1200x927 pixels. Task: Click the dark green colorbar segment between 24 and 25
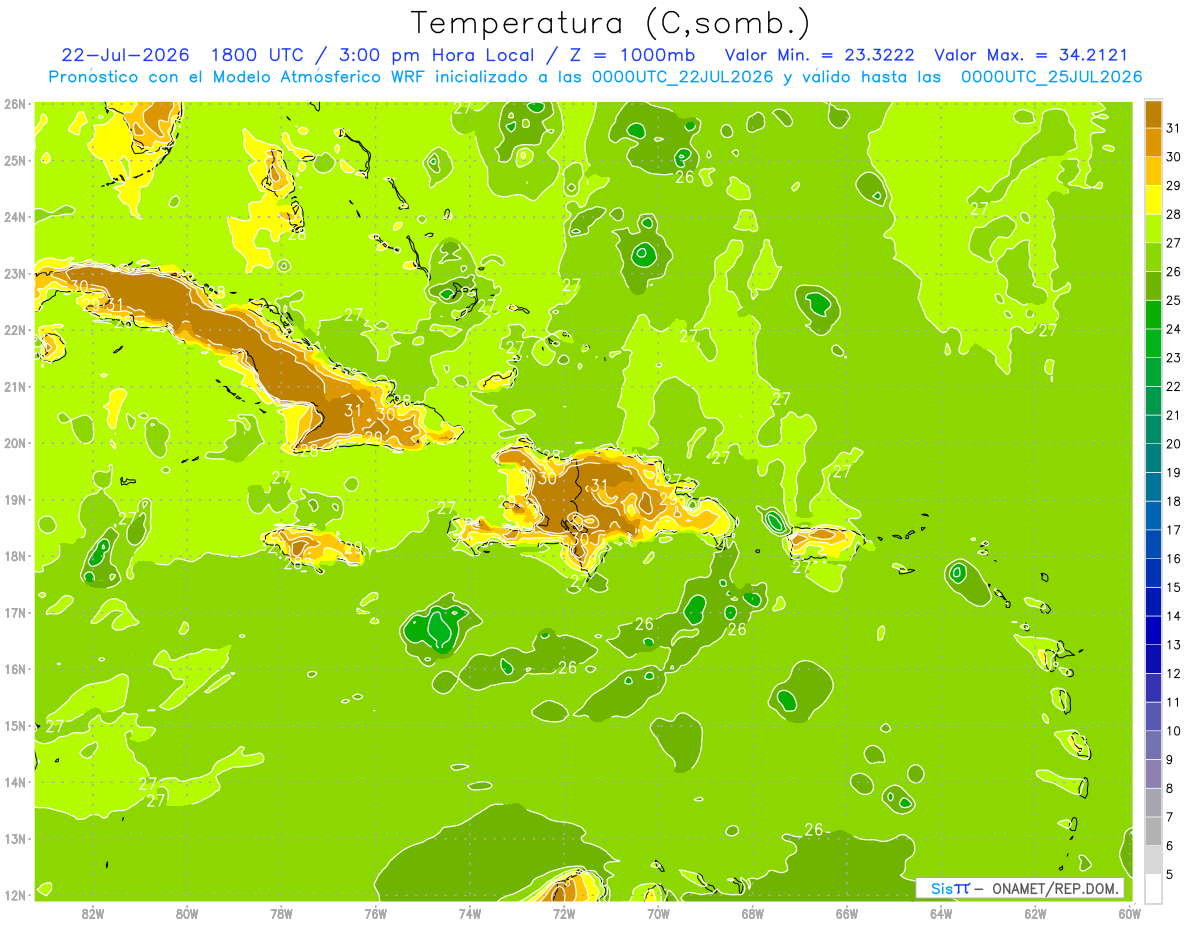1154,314
